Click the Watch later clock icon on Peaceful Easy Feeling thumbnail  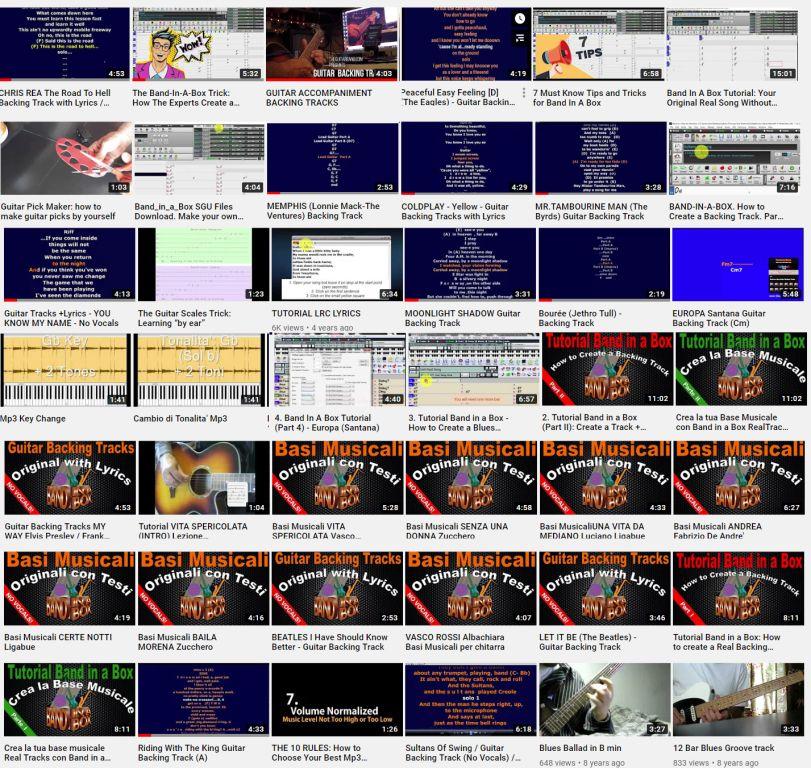click(x=520, y=19)
